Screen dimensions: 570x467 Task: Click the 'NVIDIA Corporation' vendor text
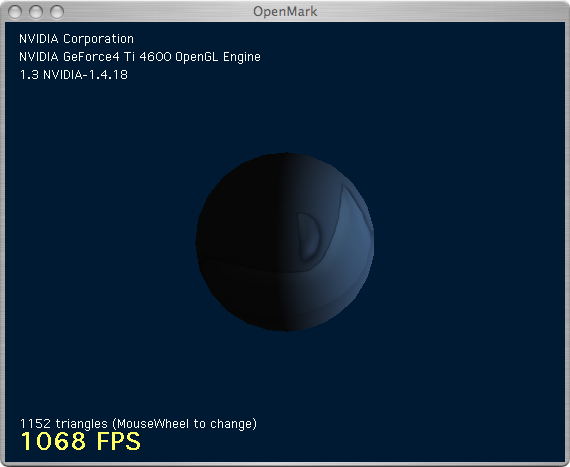[76, 39]
